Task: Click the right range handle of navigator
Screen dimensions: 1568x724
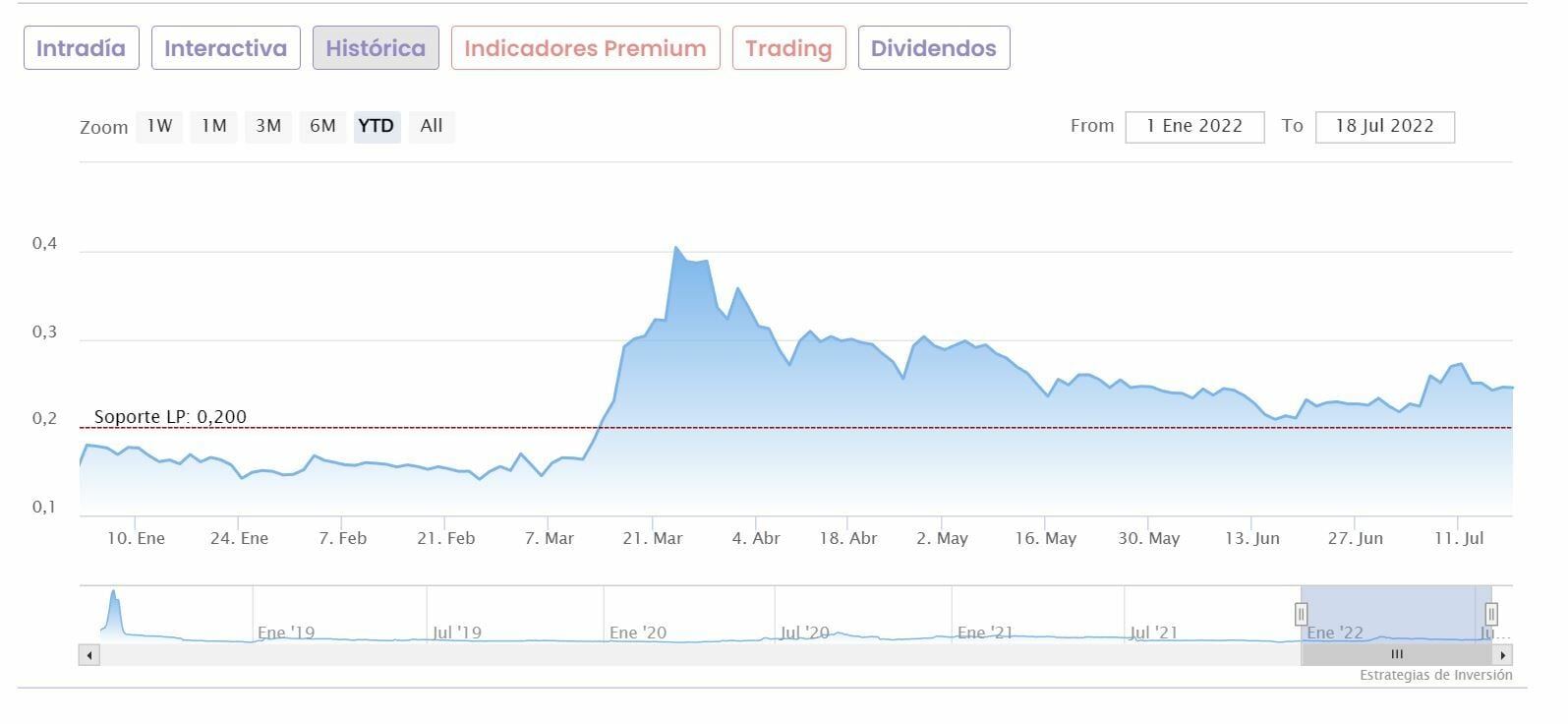Action: (1491, 615)
